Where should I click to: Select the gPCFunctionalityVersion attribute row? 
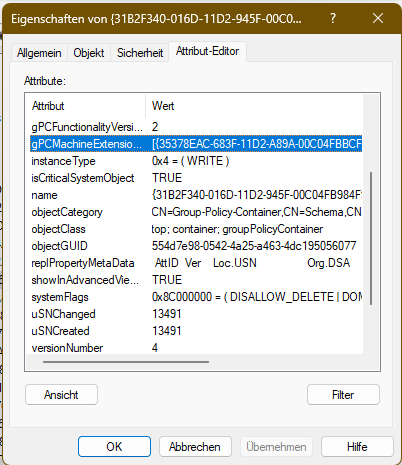[x=196, y=127]
